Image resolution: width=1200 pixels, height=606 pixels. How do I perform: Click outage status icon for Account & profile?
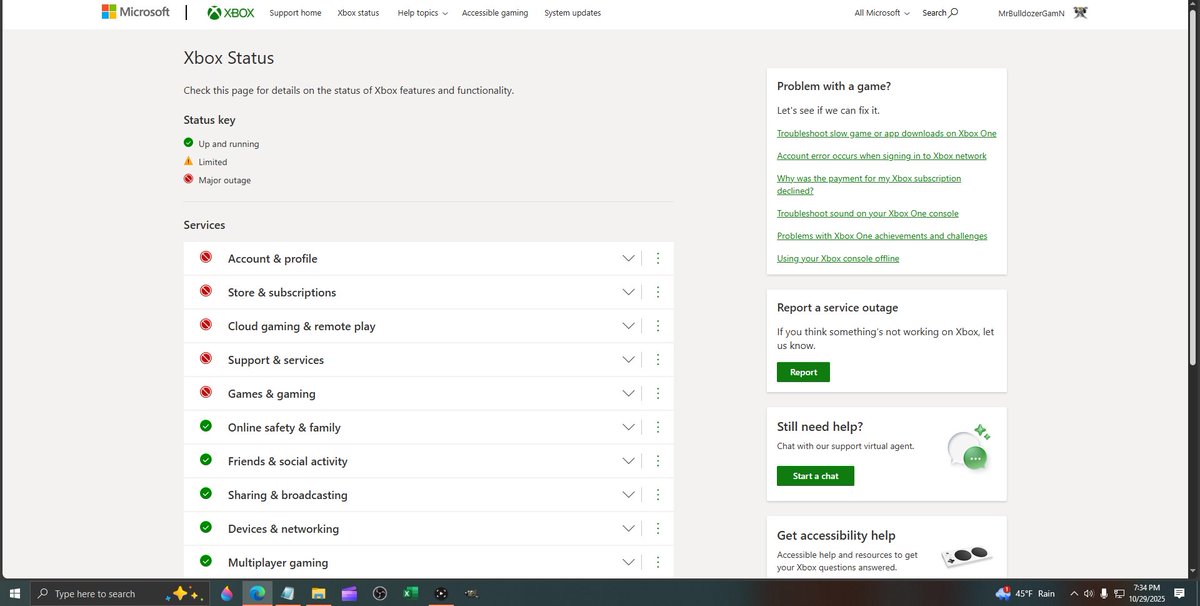205,257
